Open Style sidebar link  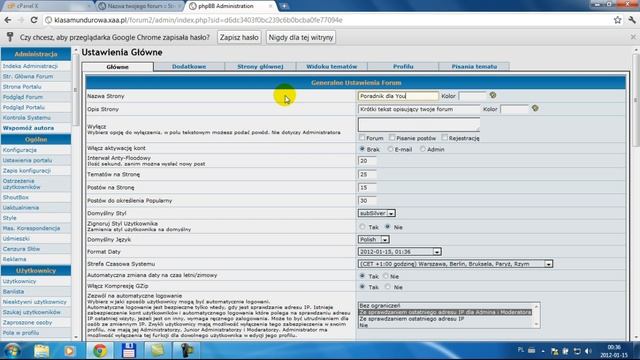click(9, 218)
